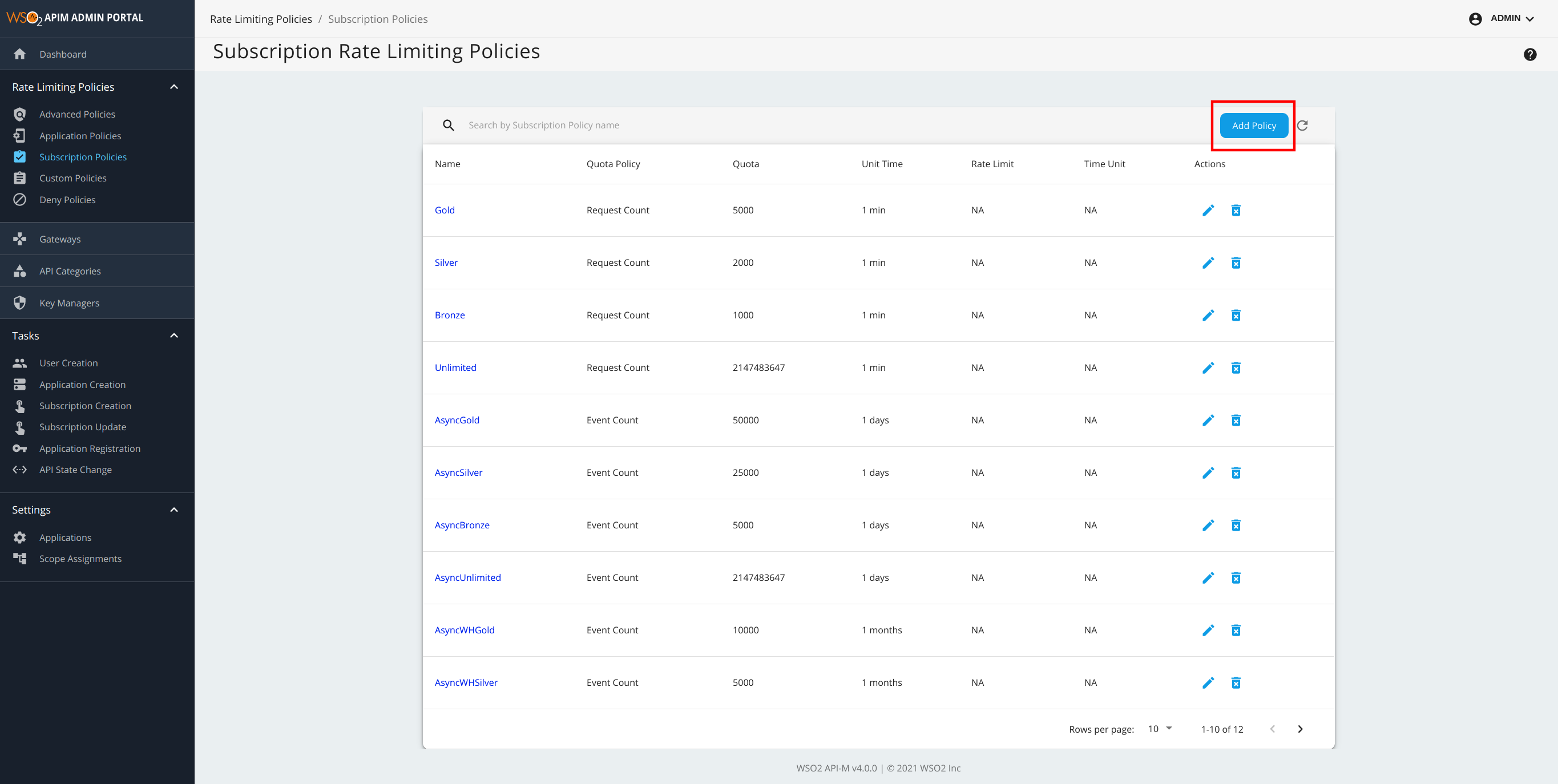This screenshot has width=1558, height=784.
Task: Click the Subscription Policy search field
Action: [x=605, y=124]
